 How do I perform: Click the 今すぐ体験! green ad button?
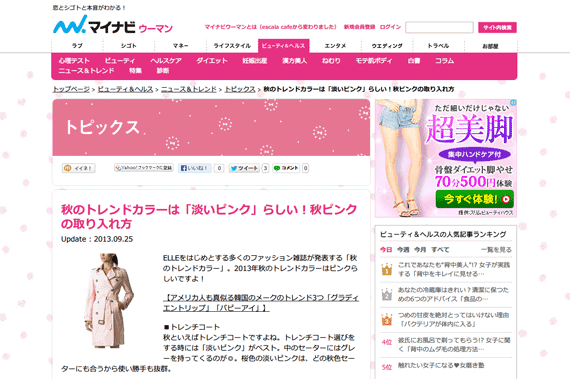[474, 199]
